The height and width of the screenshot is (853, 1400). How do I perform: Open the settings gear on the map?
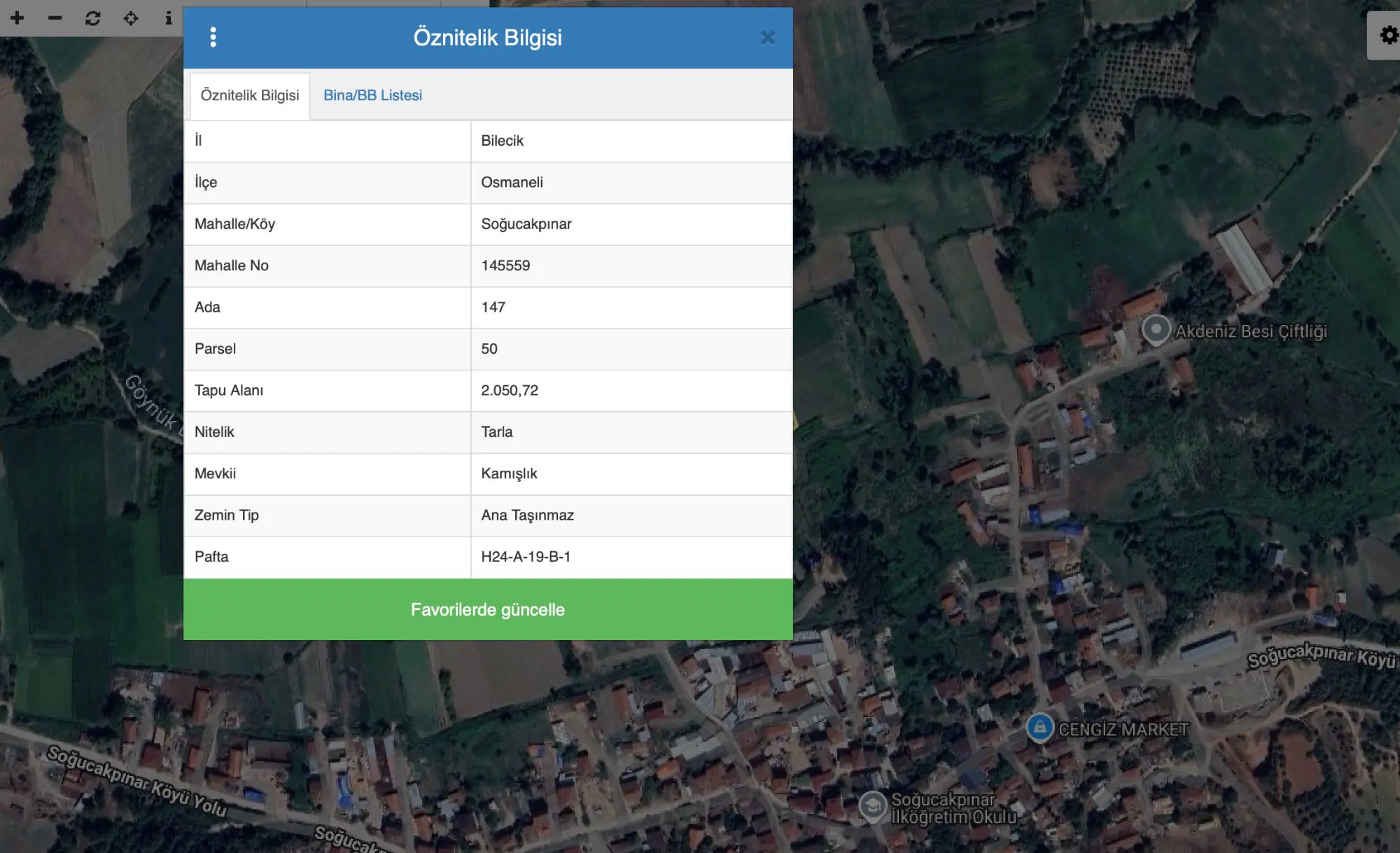[1389, 35]
